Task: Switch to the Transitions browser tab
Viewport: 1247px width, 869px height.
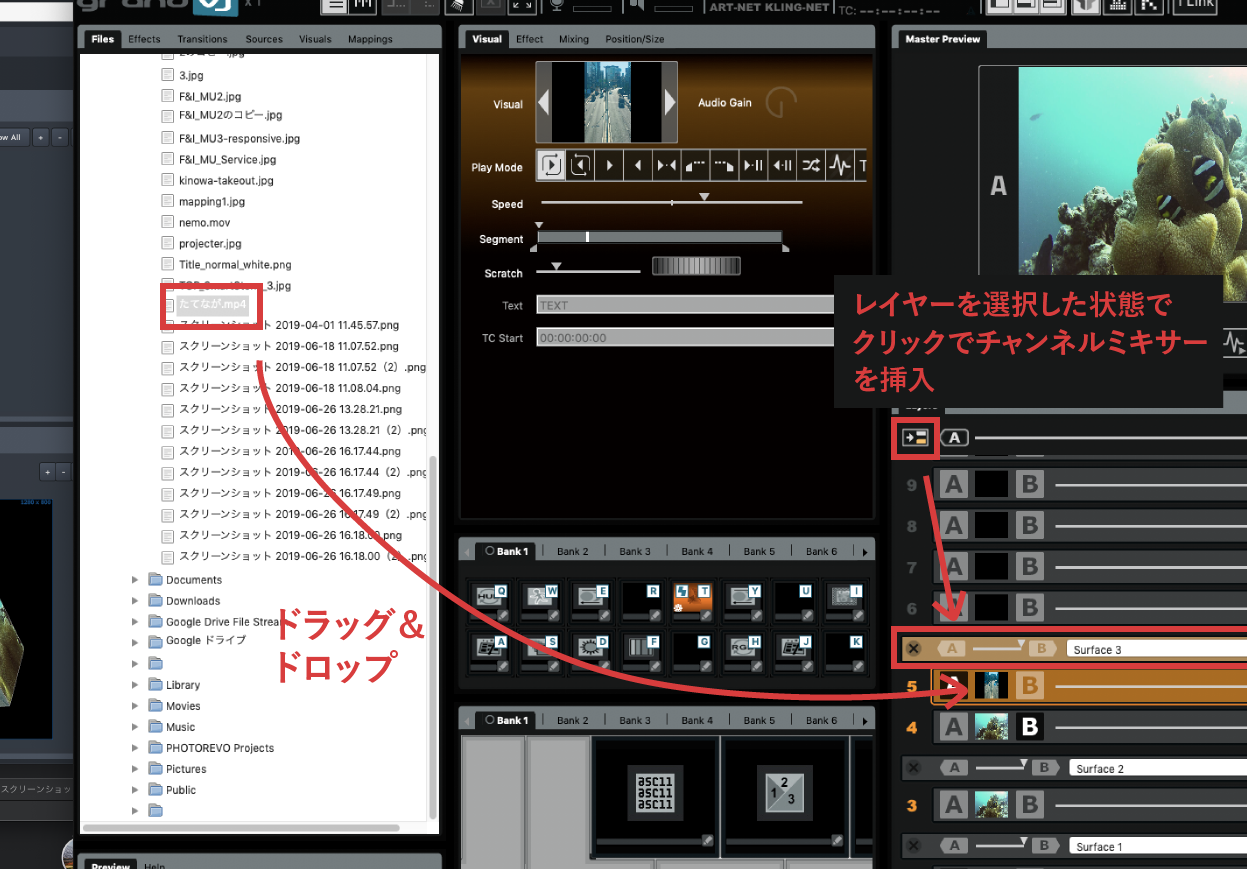Action: pos(202,39)
